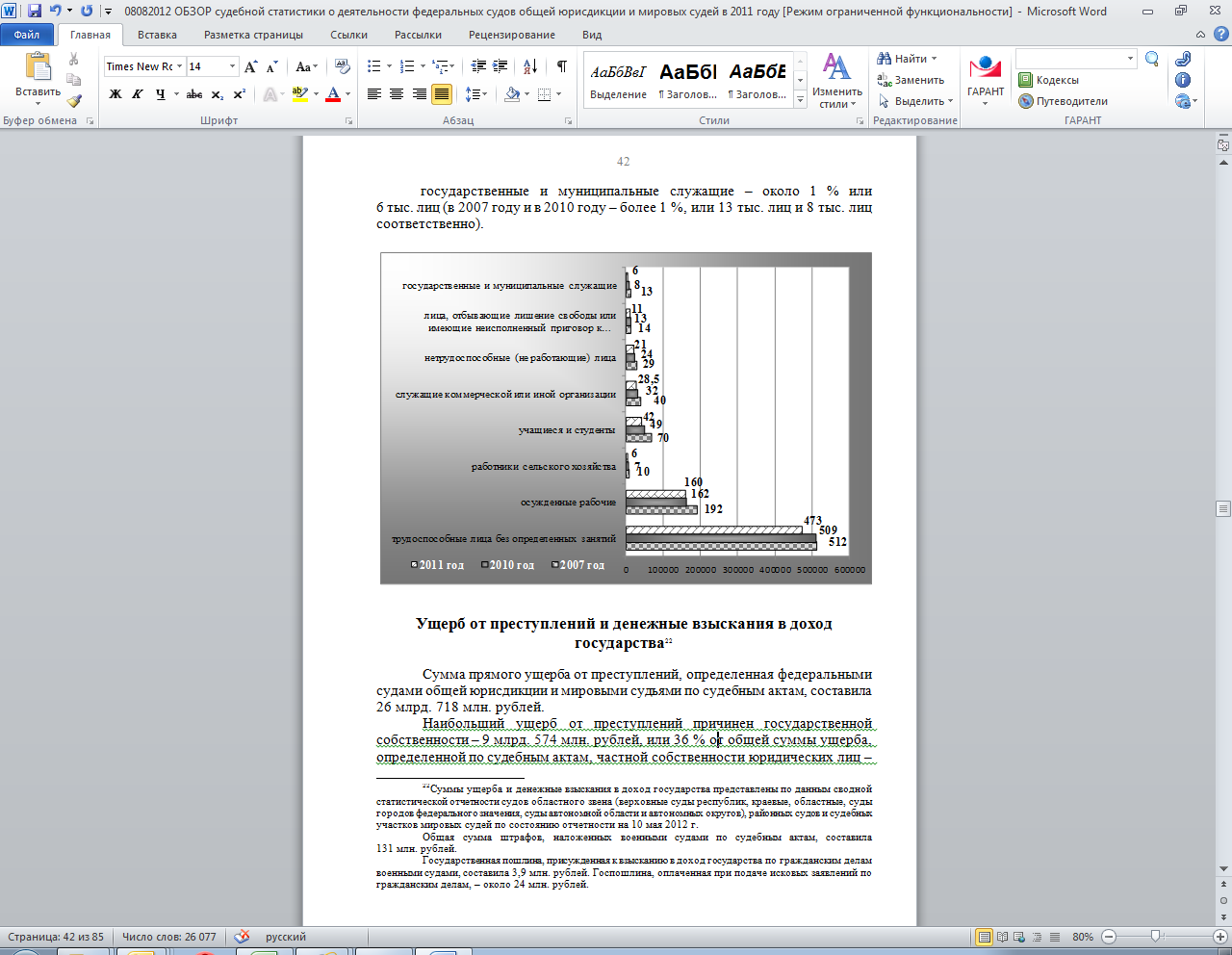Toggle justified alignment button
This screenshot has width=1232, height=955.
(x=442, y=94)
